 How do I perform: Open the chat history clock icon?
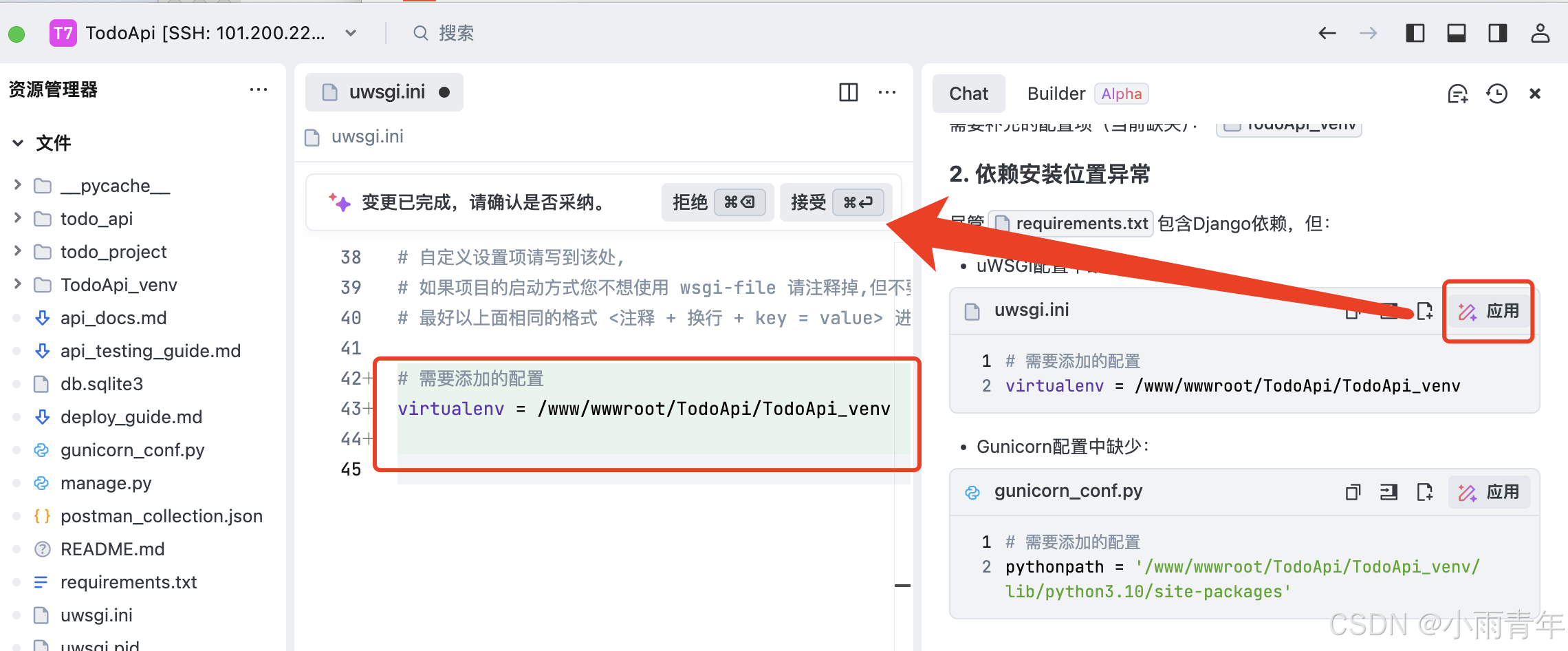(x=1496, y=94)
